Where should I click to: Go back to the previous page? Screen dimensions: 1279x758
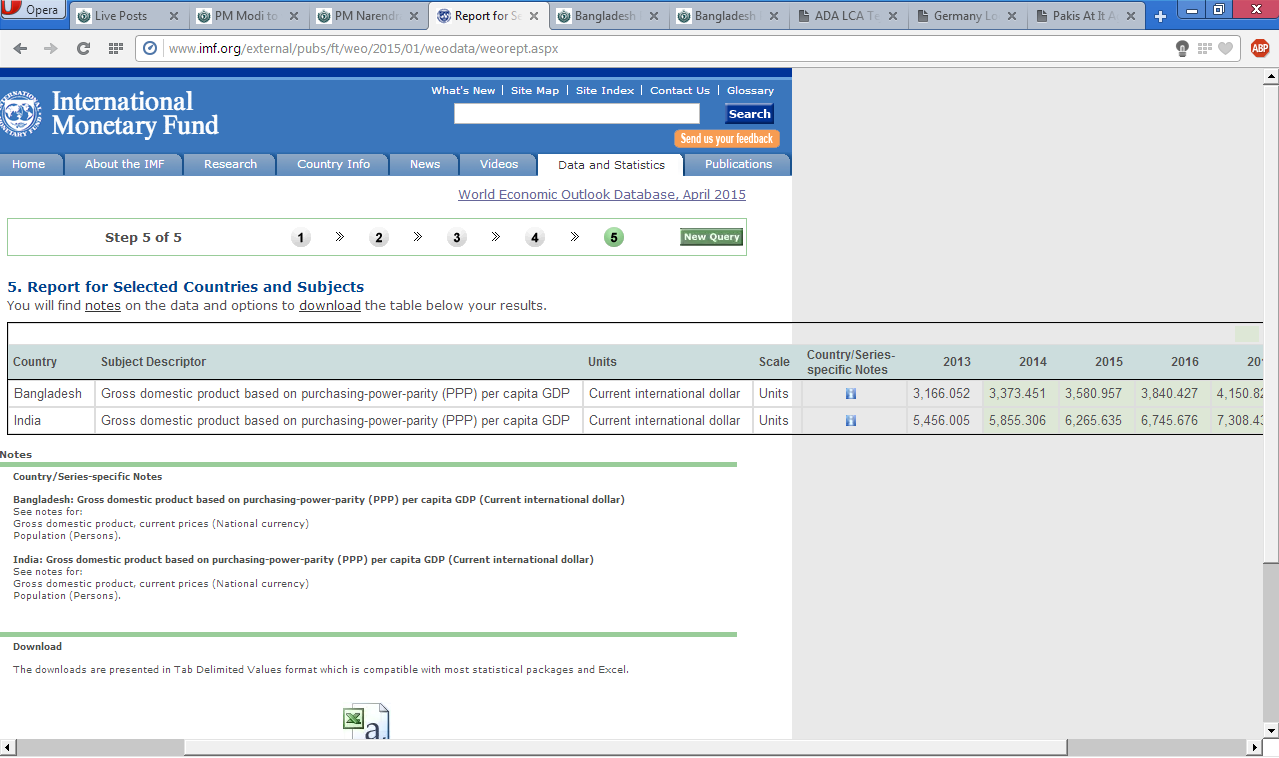[x=22, y=49]
